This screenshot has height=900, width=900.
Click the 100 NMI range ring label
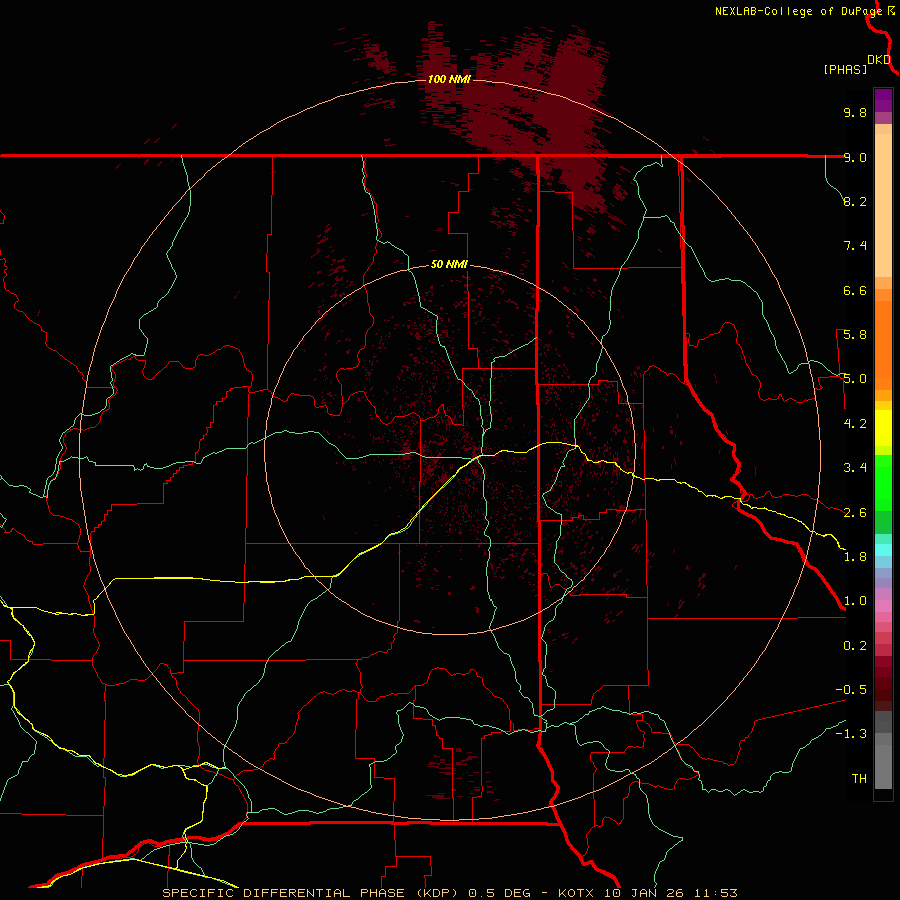click(448, 79)
